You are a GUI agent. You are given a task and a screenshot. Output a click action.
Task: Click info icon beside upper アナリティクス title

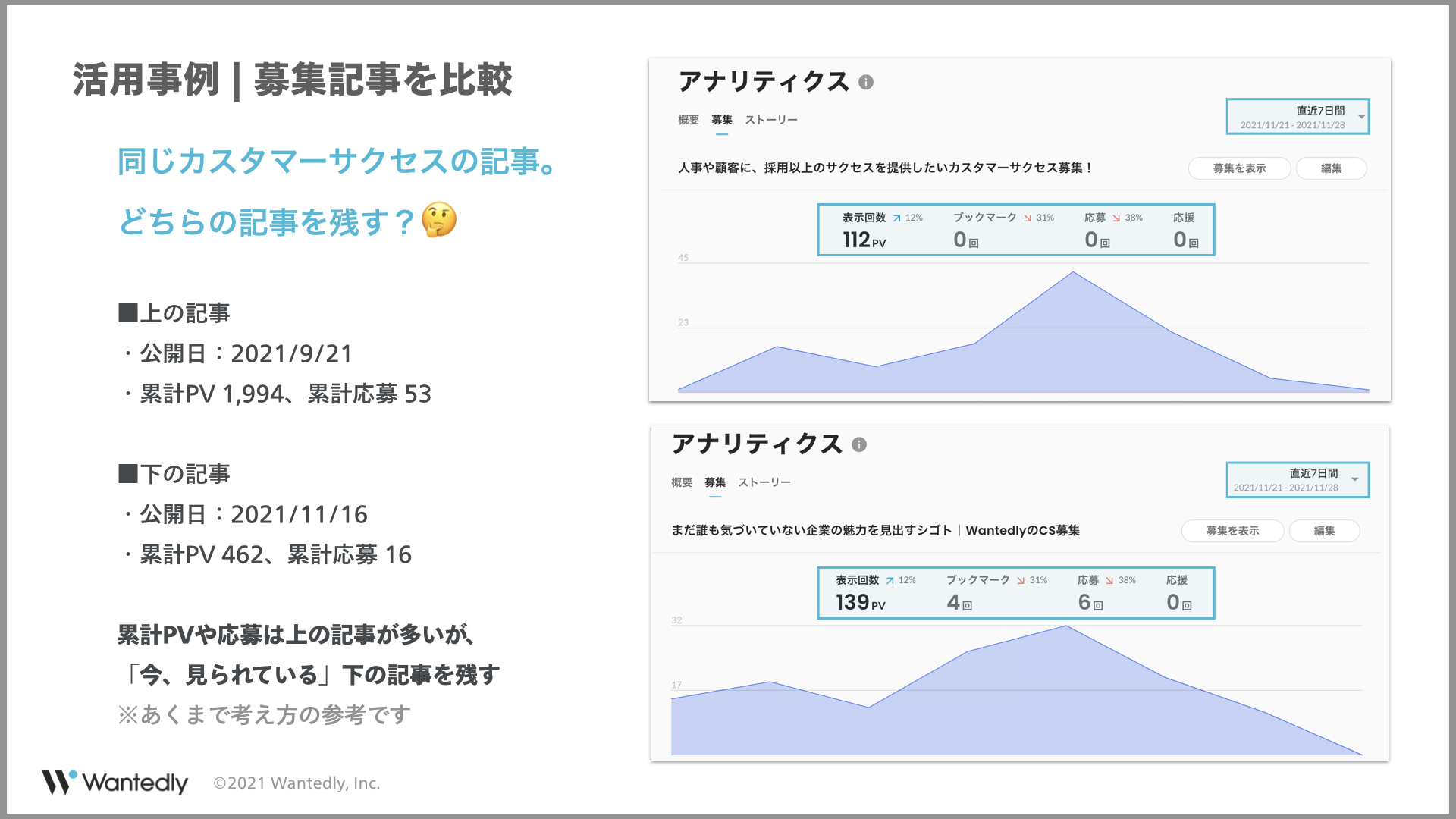click(866, 83)
